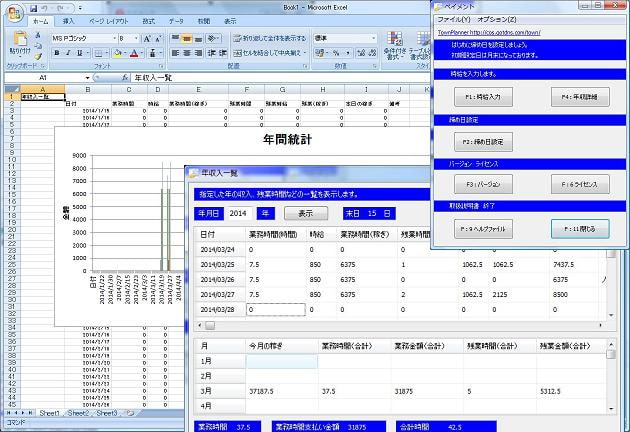Open the font name combo box
The width and height of the screenshot is (630, 432).
[84, 38]
